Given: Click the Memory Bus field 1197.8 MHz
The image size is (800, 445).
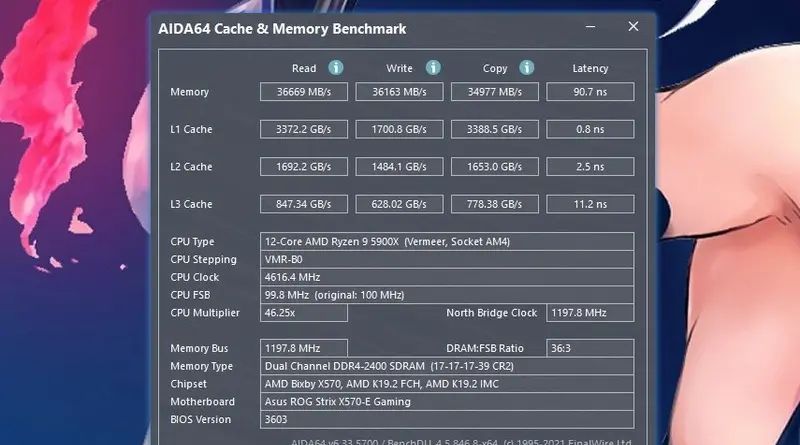Looking at the screenshot, I should (x=304, y=348).
